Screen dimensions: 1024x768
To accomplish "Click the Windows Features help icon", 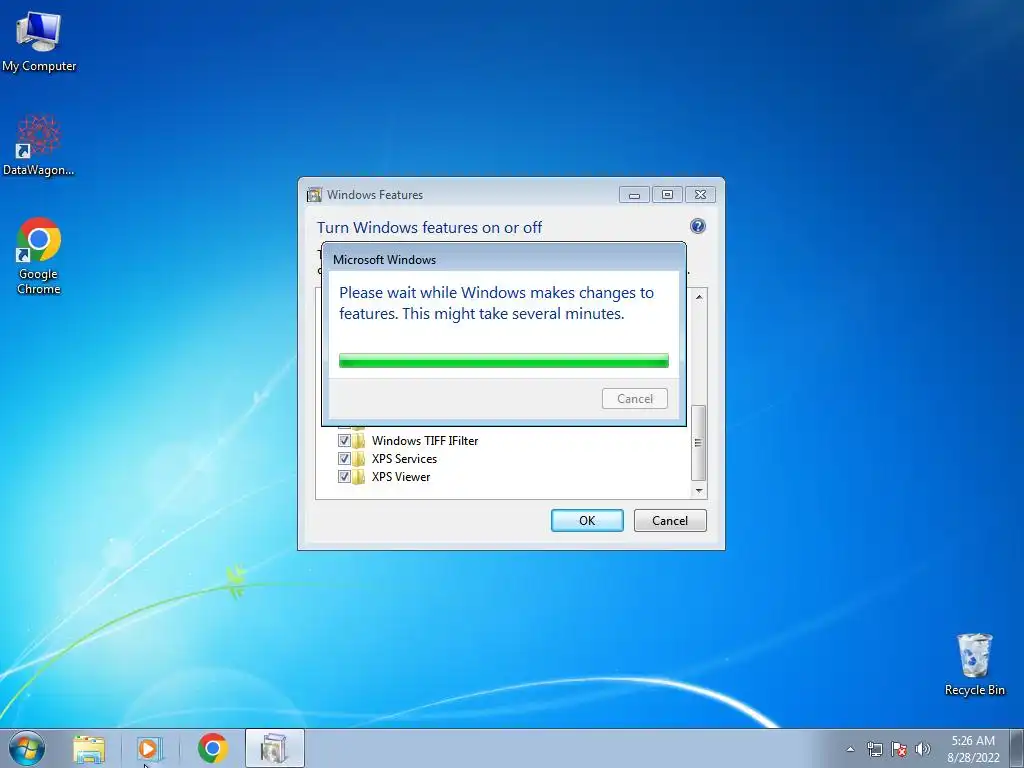I will (697, 226).
